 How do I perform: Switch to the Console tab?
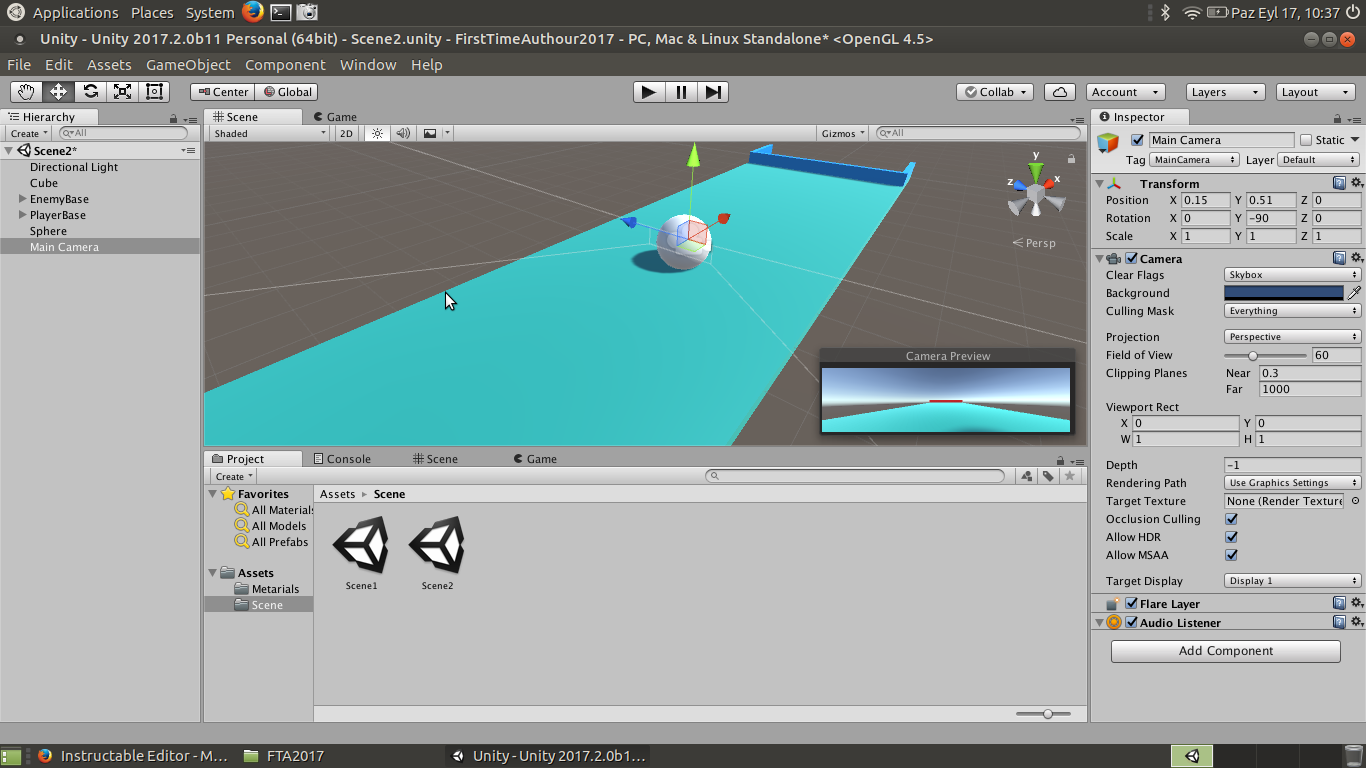click(342, 459)
